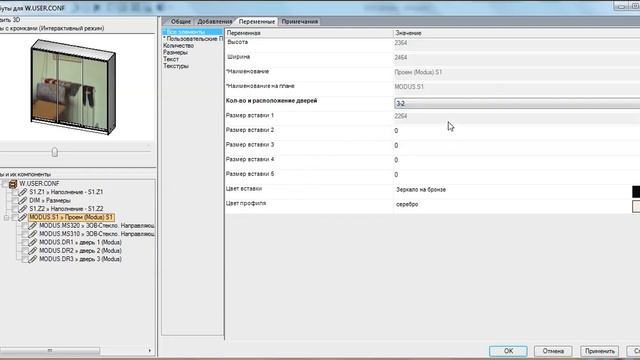Screen dimensions: 640x360
Task: Click the paperclip icon of S1.Z1 row
Action: click(x=23, y=192)
